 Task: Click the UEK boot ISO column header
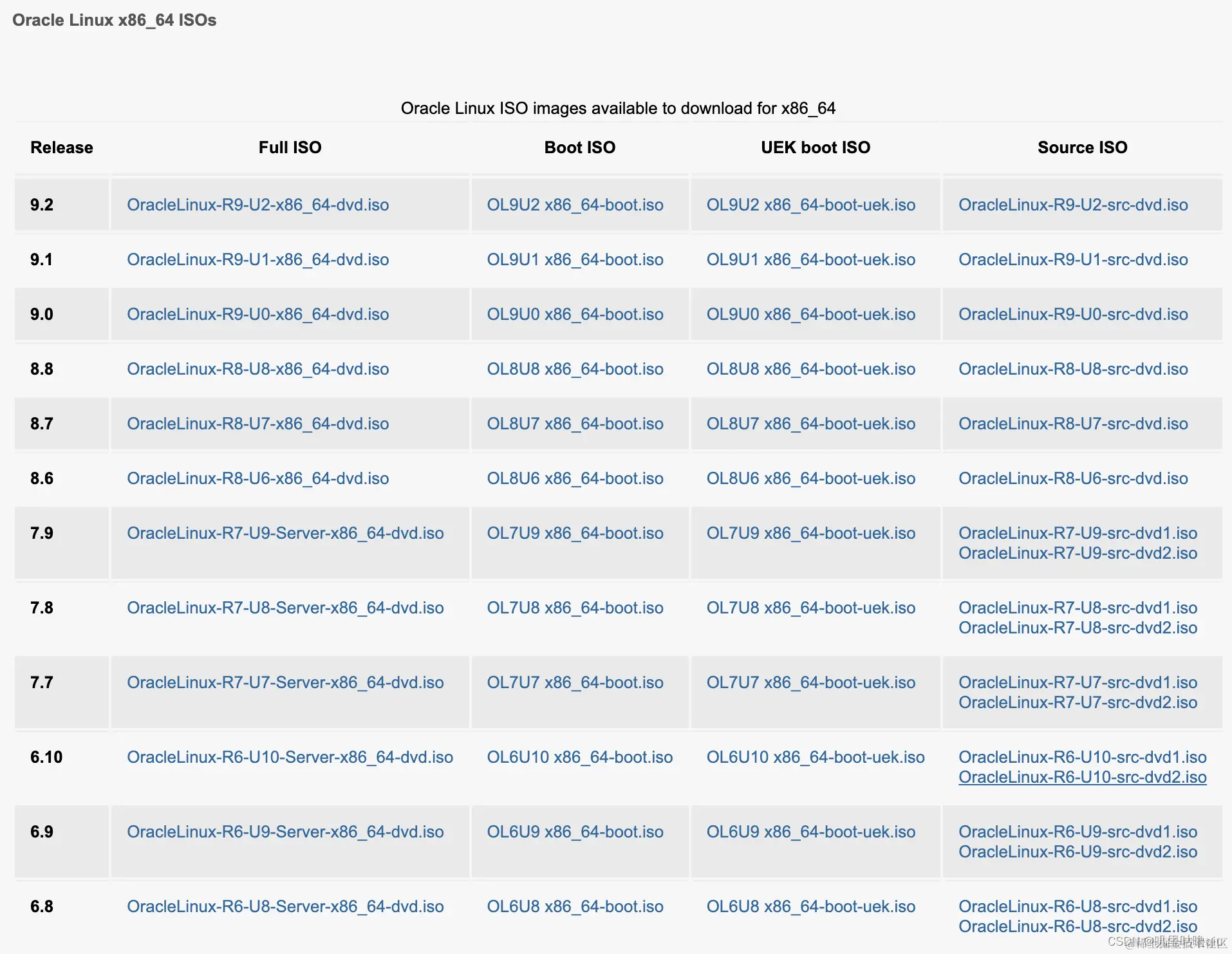[816, 147]
